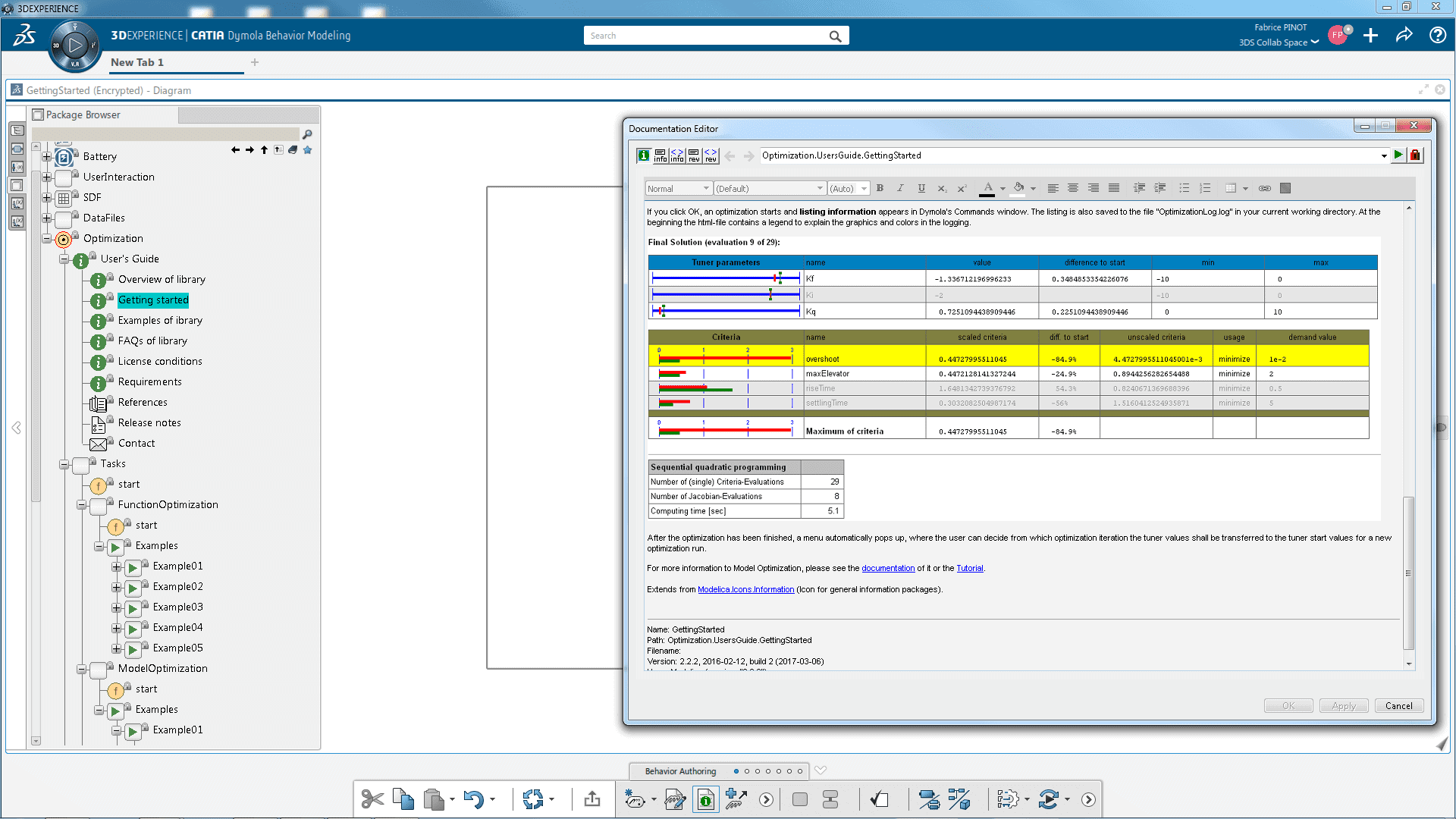Image resolution: width=1456 pixels, height=819 pixels.
Task: Toggle italic formatting button
Action: point(900,189)
